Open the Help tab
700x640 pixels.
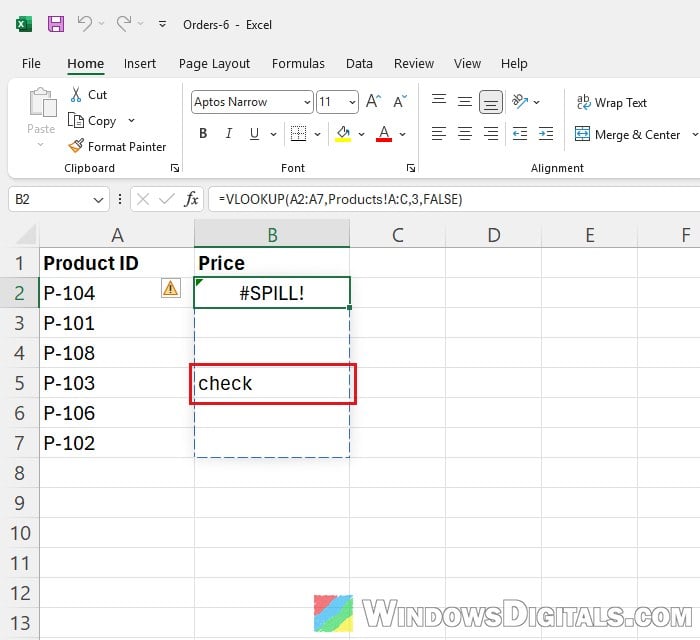pyautogui.click(x=514, y=63)
